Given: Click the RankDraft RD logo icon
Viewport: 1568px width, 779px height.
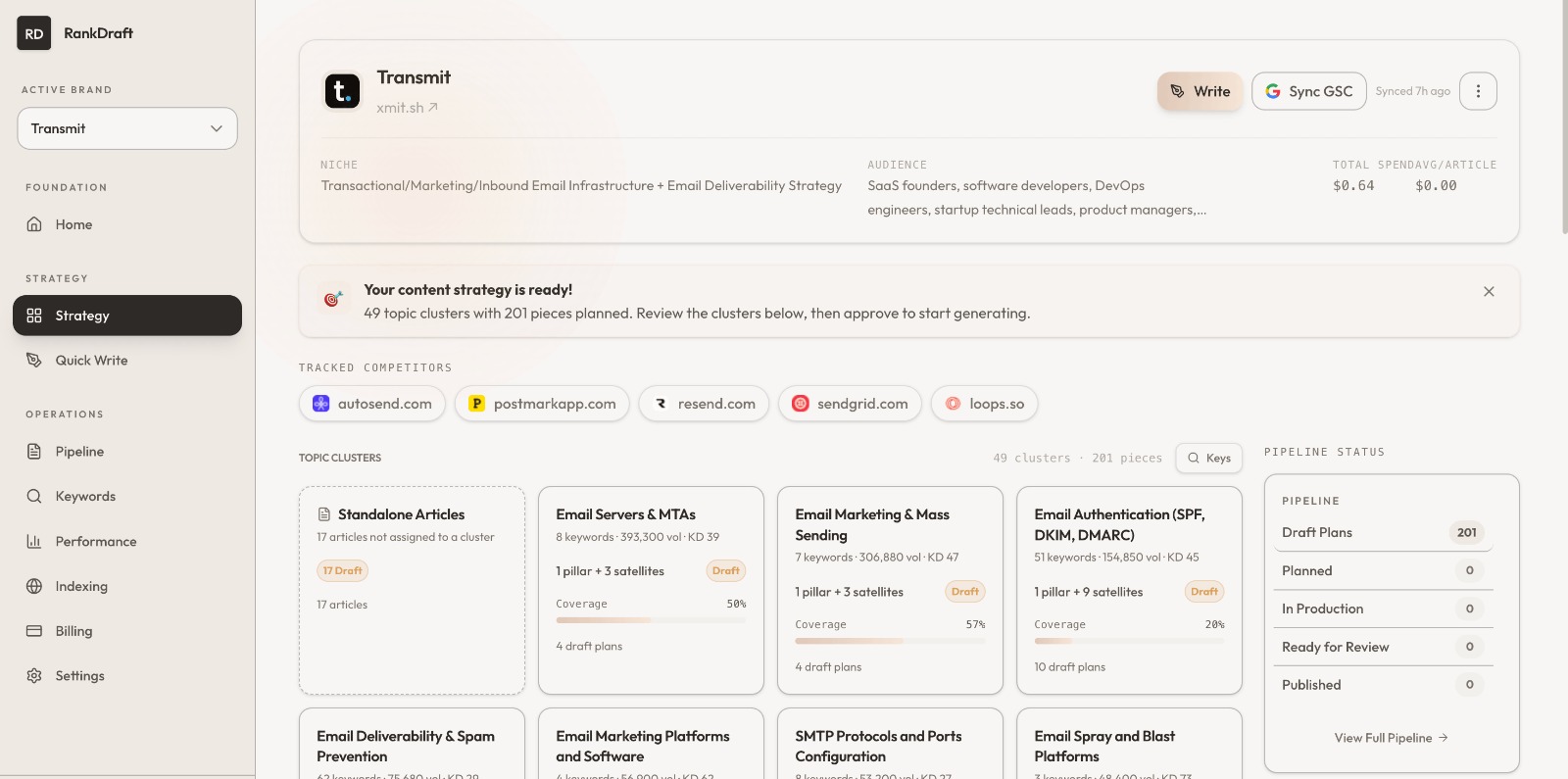Looking at the screenshot, I should point(34,33).
